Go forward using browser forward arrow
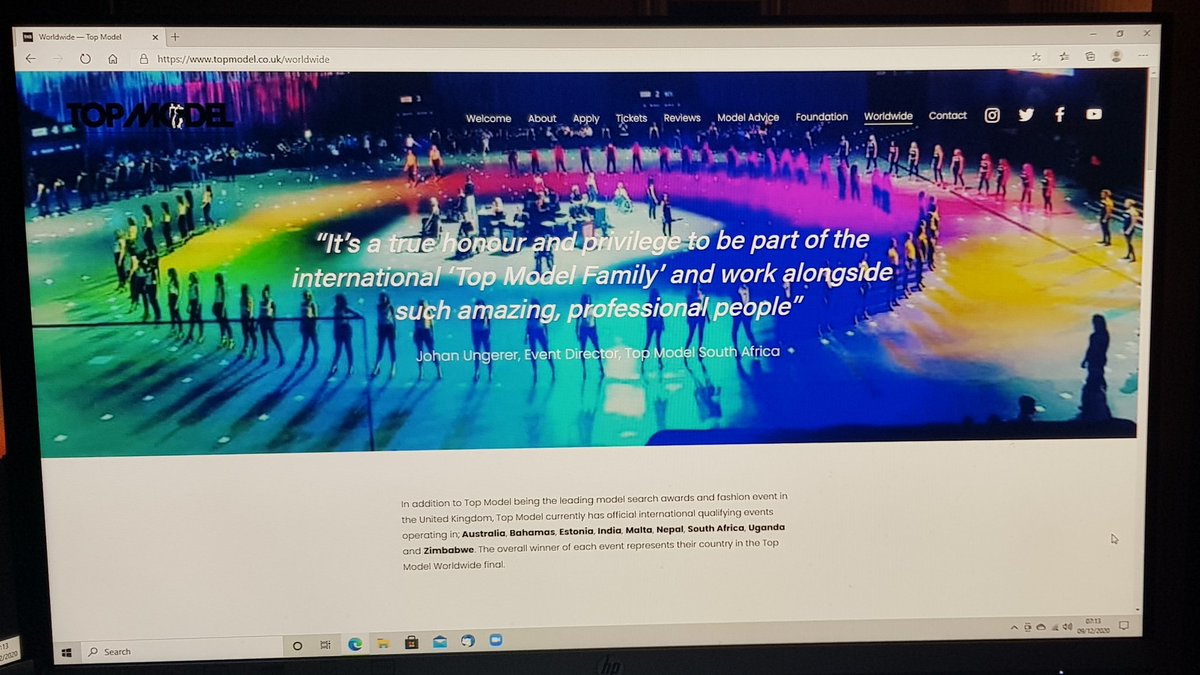Viewport: 1200px width, 675px height. pyautogui.click(x=57, y=59)
